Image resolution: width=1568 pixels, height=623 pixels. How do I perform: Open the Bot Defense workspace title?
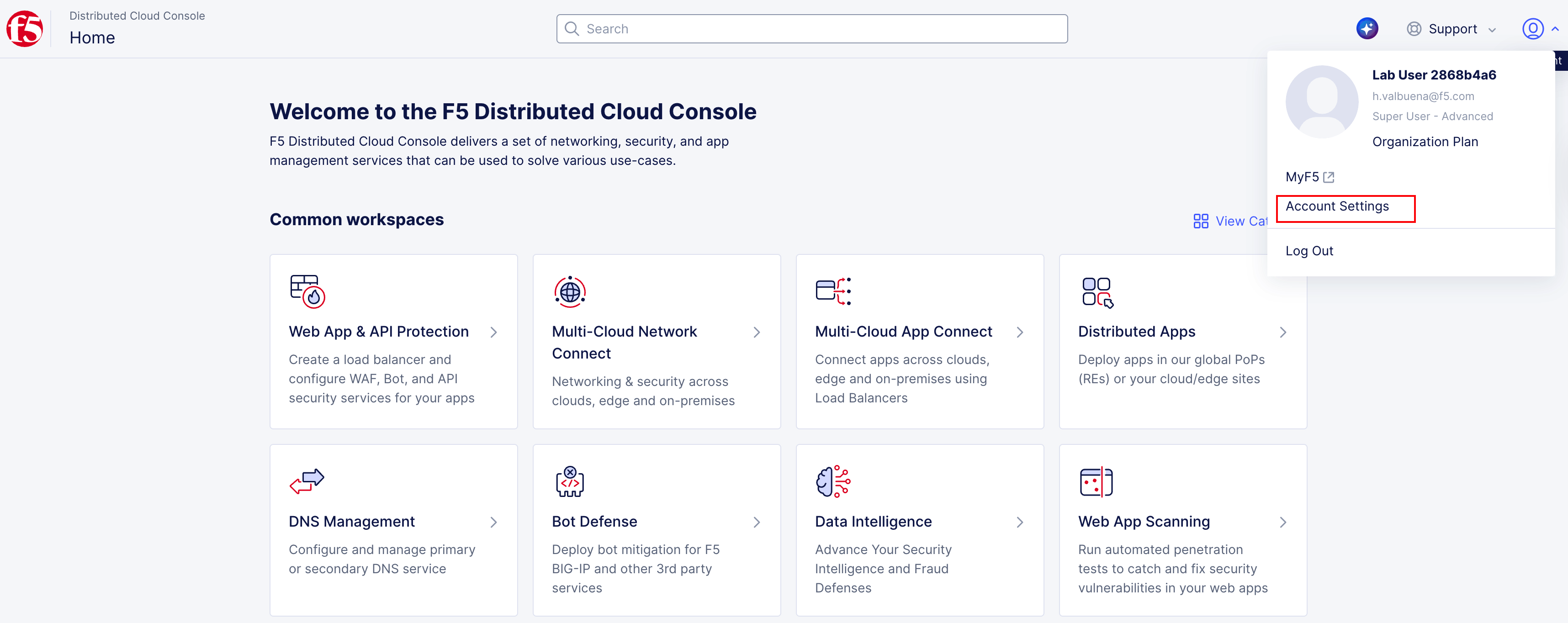point(594,522)
